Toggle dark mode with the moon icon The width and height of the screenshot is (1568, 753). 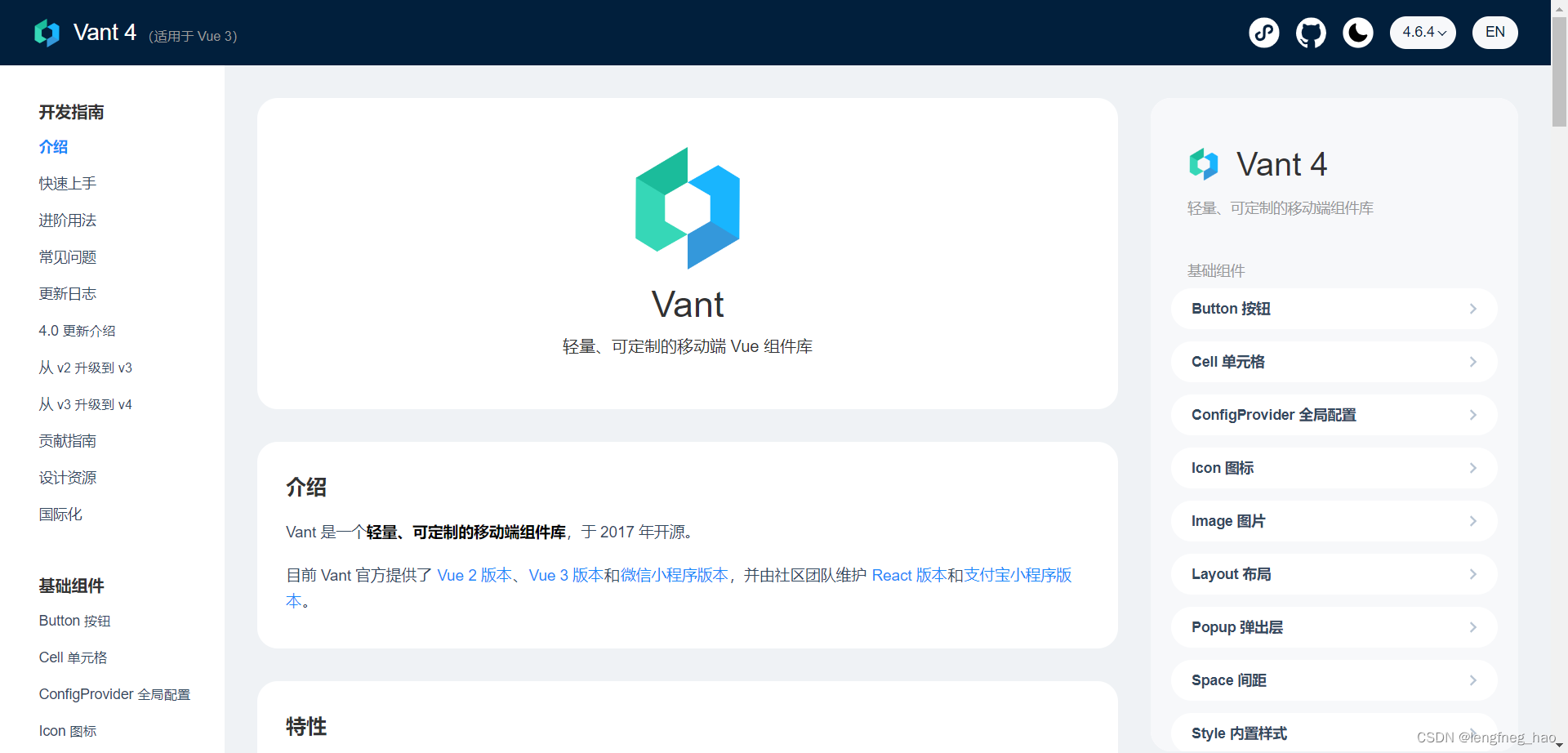click(x=1358, y=33)
